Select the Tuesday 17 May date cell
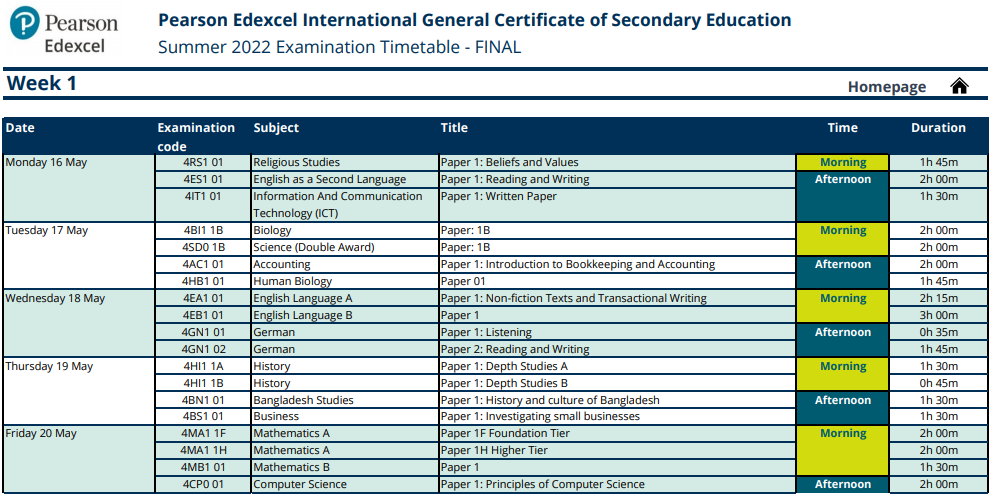 [79, 255]
